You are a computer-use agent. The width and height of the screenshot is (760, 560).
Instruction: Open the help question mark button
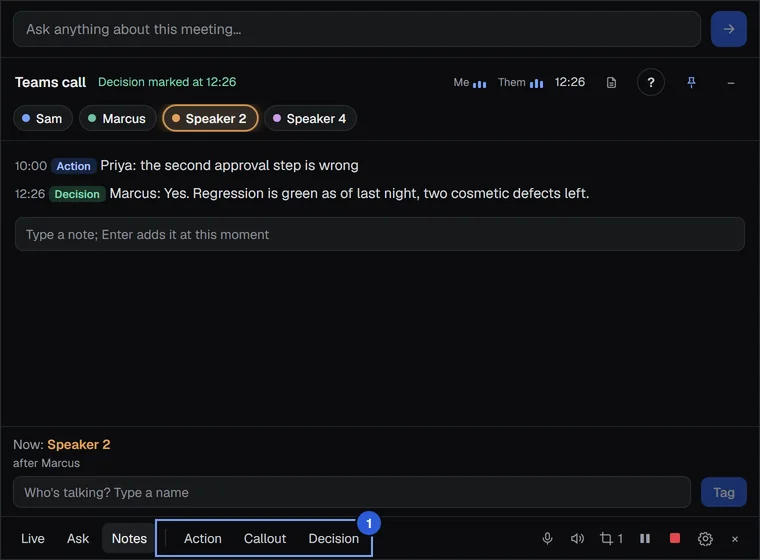(x=650, y=82)
